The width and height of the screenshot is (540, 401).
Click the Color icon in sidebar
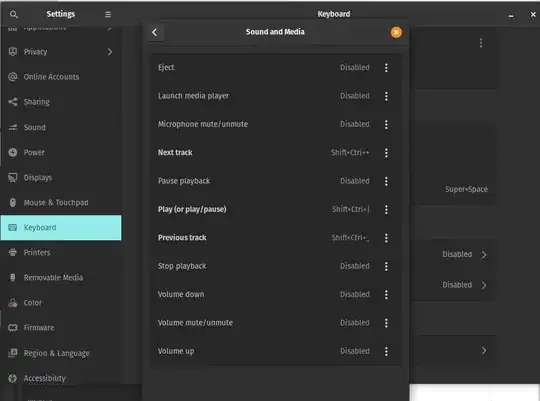click(13, 303)
